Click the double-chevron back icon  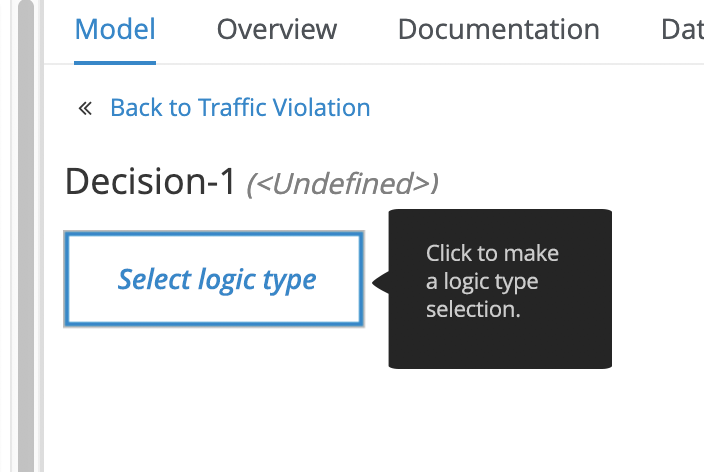(85, 108)
